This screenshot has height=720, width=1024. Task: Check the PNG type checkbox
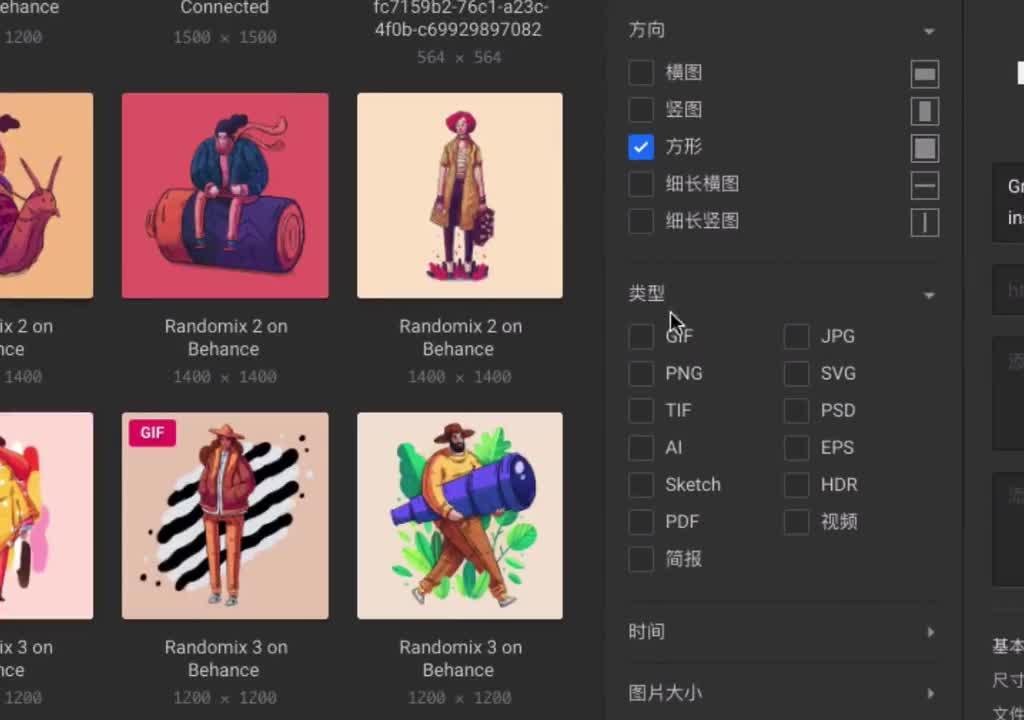pyautogui.click(x=640, y=373)
